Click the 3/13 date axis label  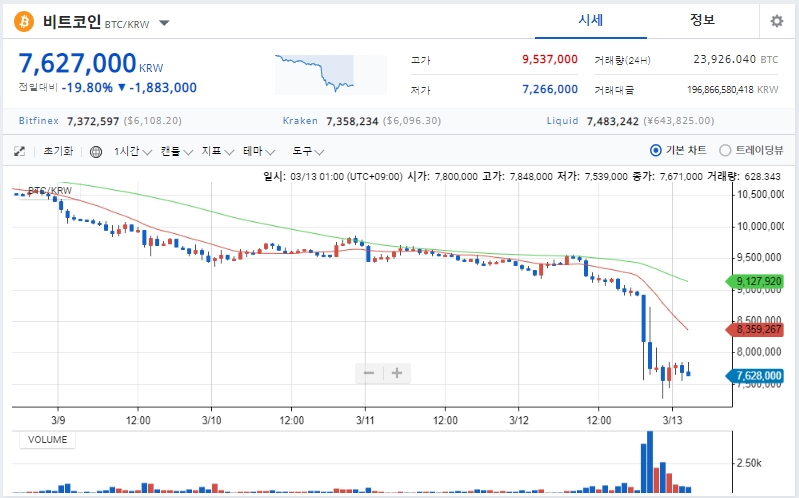pyautogui.click(x=672, y=421)
